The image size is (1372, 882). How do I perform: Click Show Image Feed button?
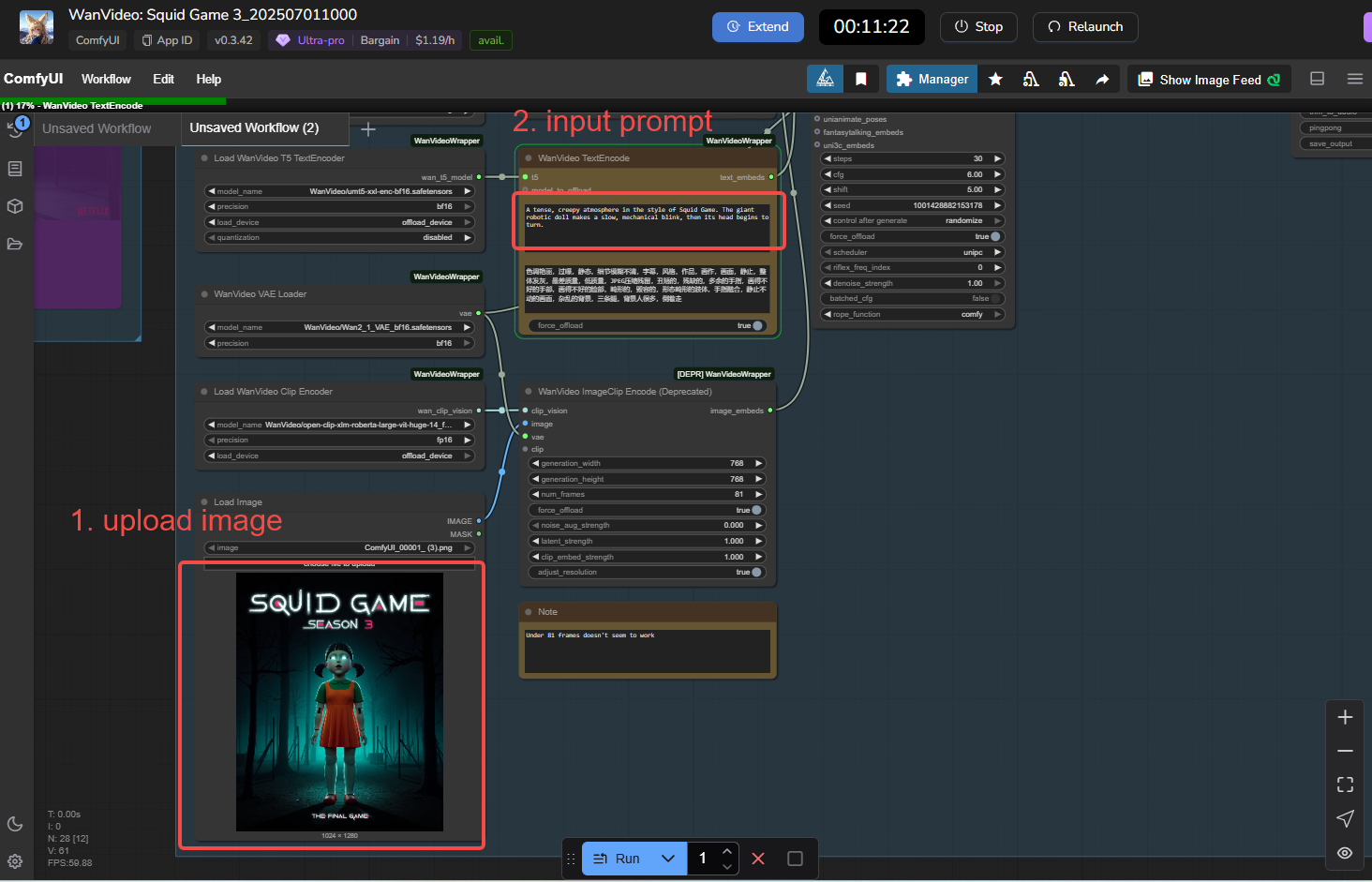point(1209,80)
